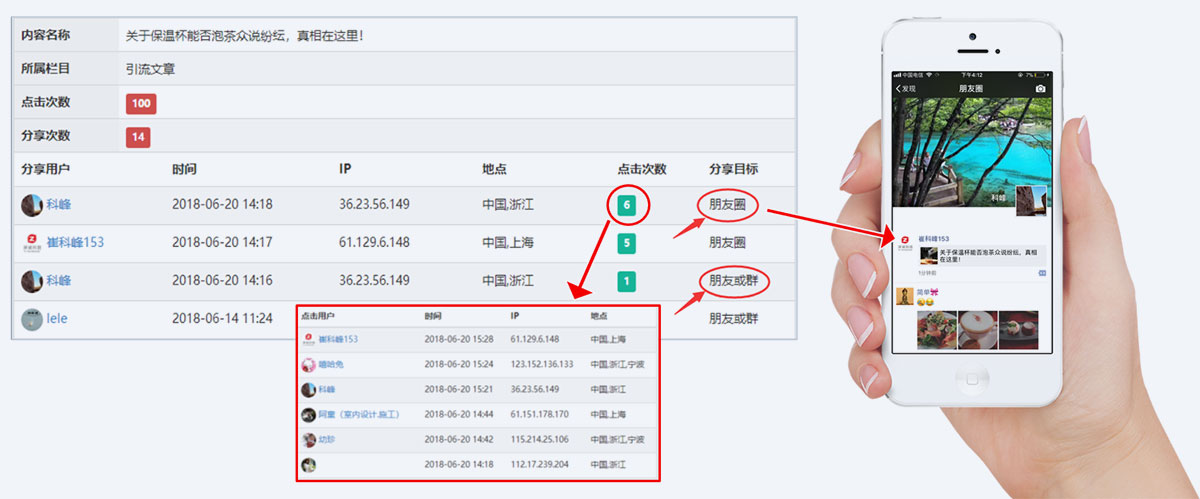Click 崔科峰153 avatar in share table
This screenshot has height=499, width=1200.
(x=32, y=243)
